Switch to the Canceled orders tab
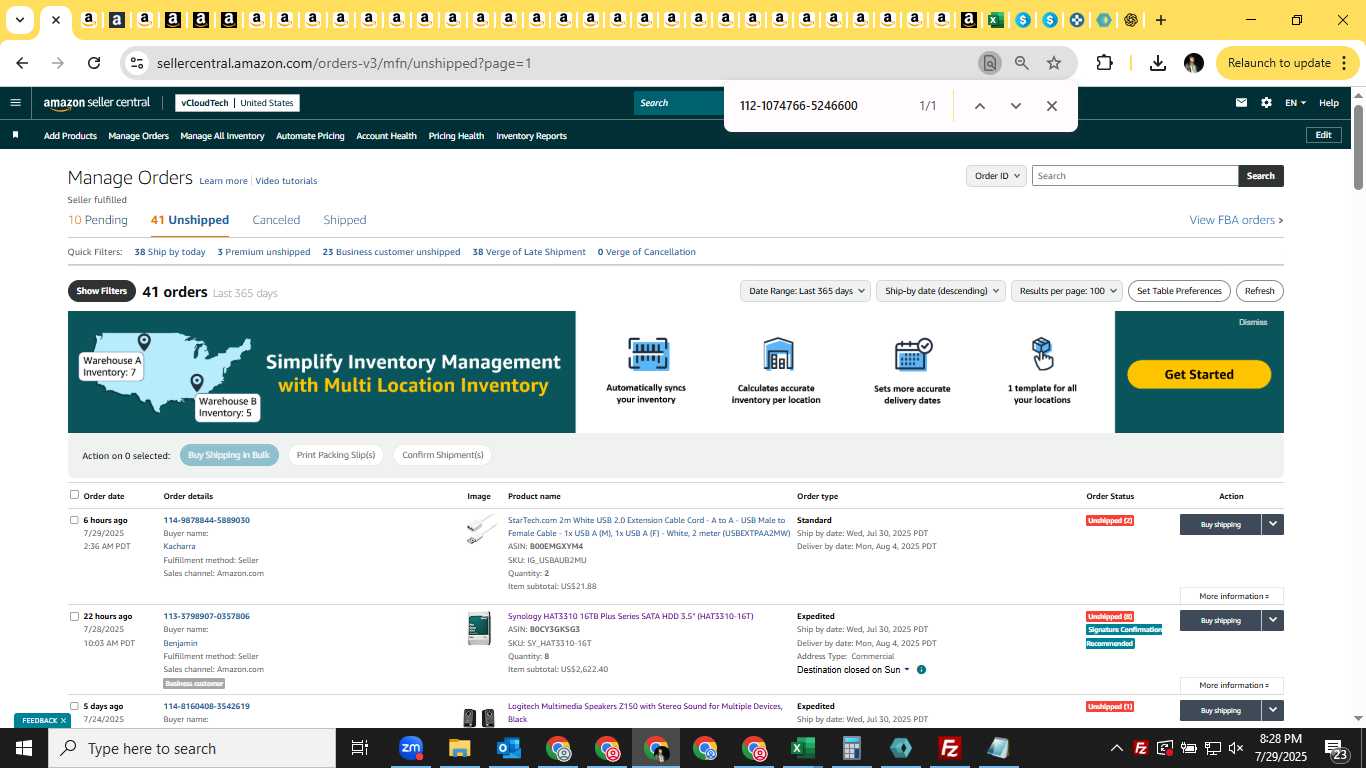The height and width of the screenshot is (768, 1366). (276, 220)
